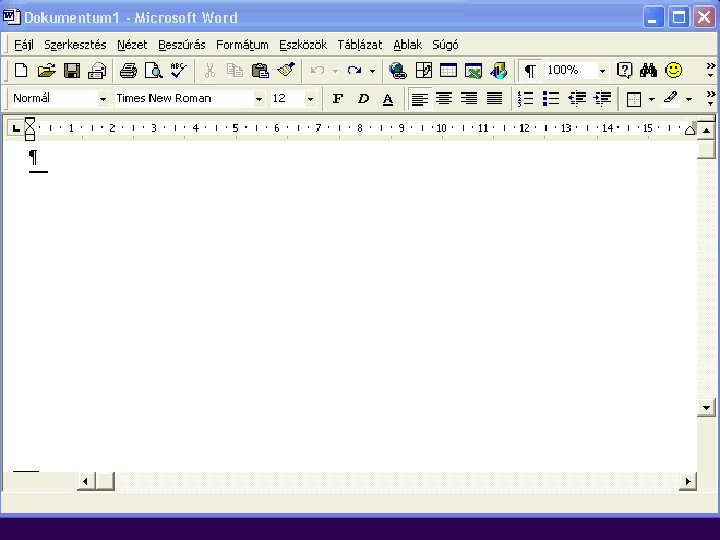Expand more standard toolbar buttons chevron

point(710,70)
